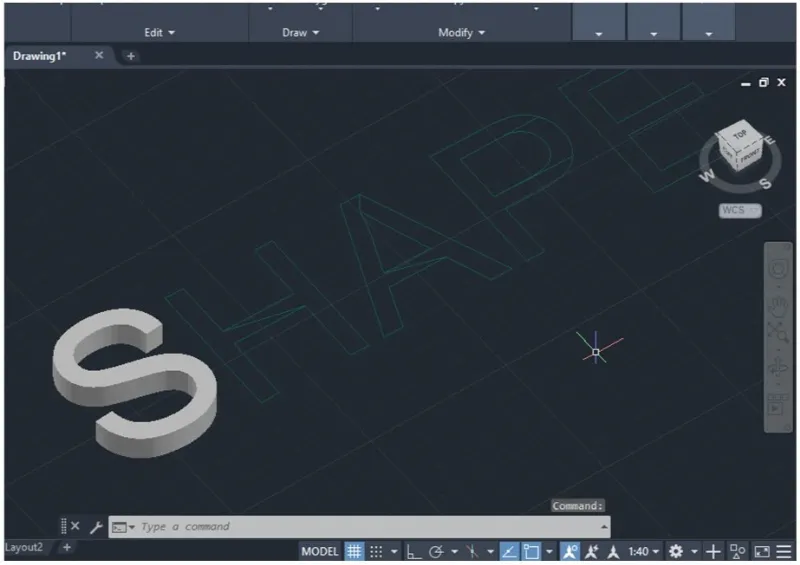Select the Drawing1 file tab
This screenshot has height=565, width=800.
[40, 56]
